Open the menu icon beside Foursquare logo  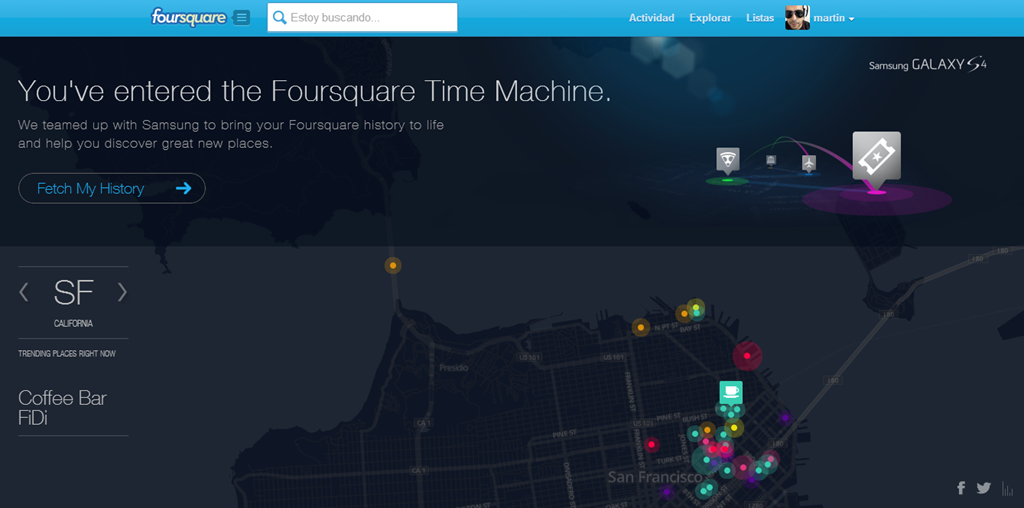242,18
